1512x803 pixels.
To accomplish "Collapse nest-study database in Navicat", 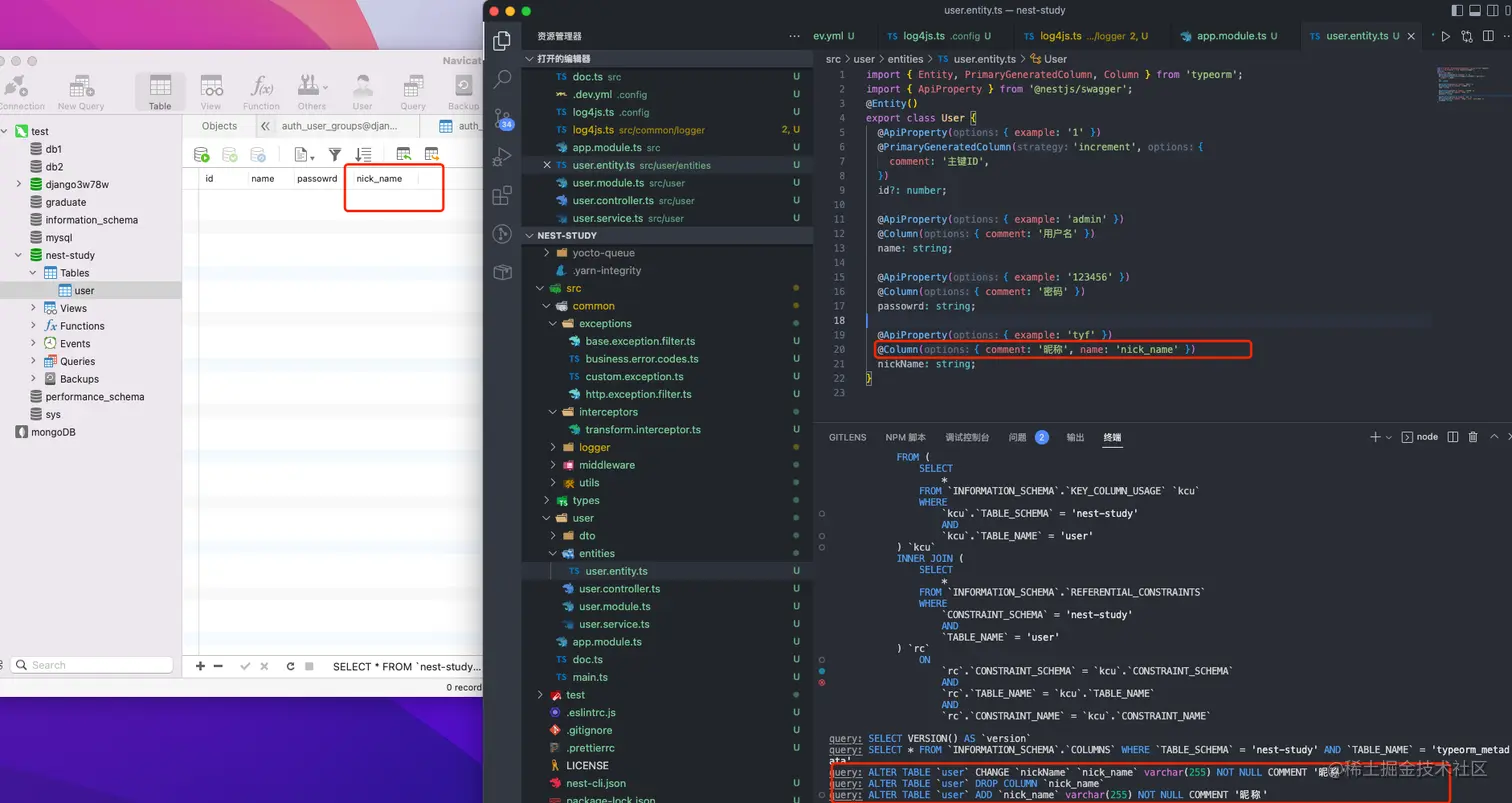I will 19,255.
